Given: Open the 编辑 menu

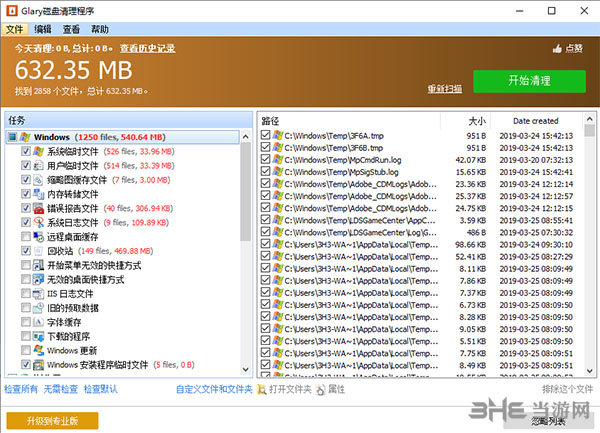Looking at the screenshot, I should tap(42, 29).
